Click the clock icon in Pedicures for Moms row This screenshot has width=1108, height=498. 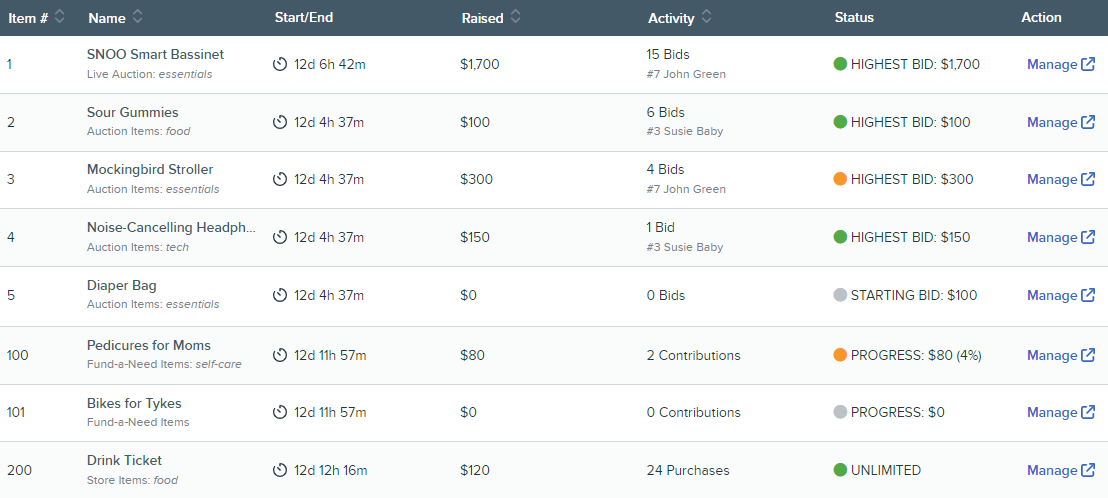tap(280, 355)
